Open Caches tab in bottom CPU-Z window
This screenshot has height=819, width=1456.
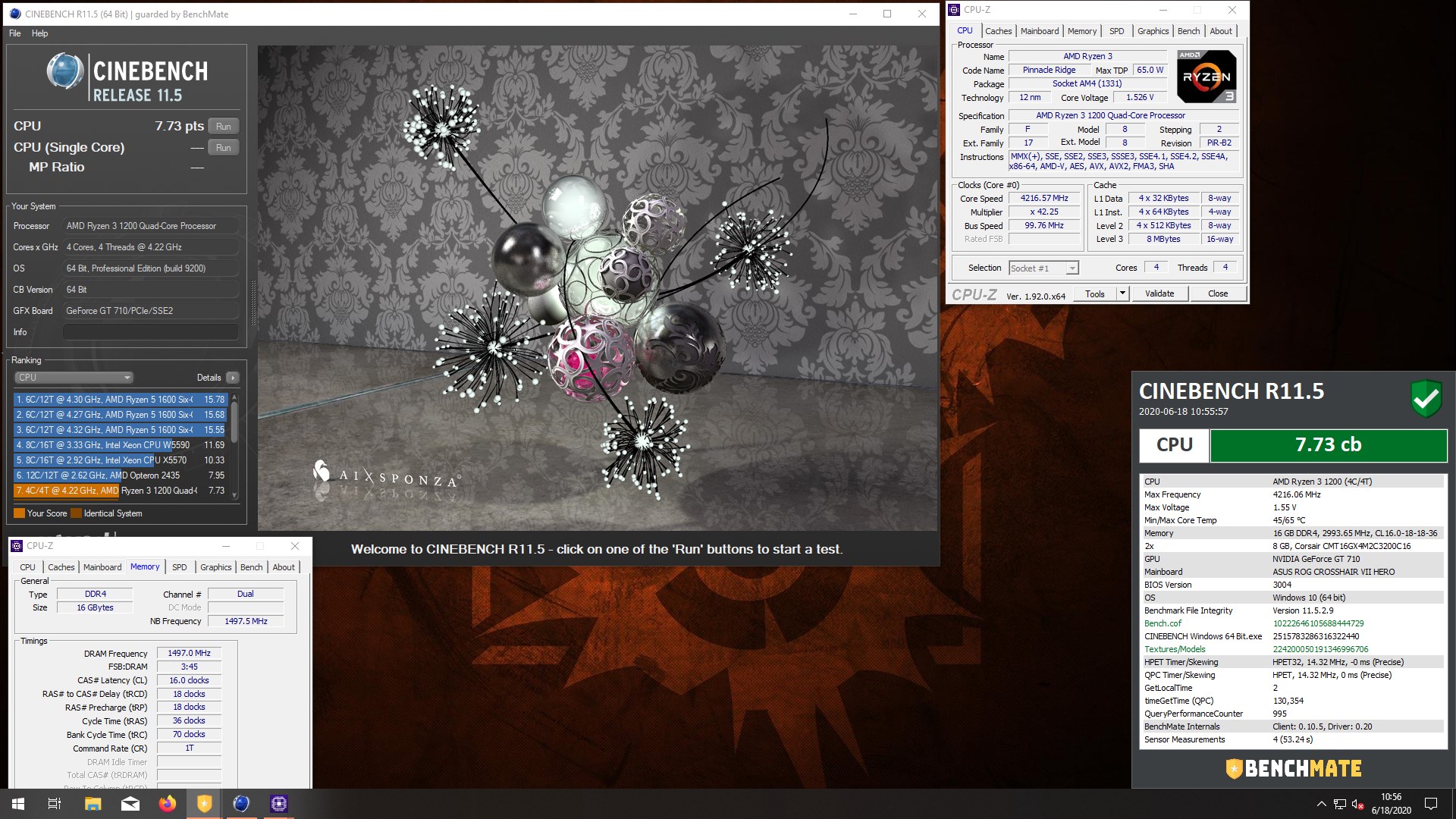61,567
